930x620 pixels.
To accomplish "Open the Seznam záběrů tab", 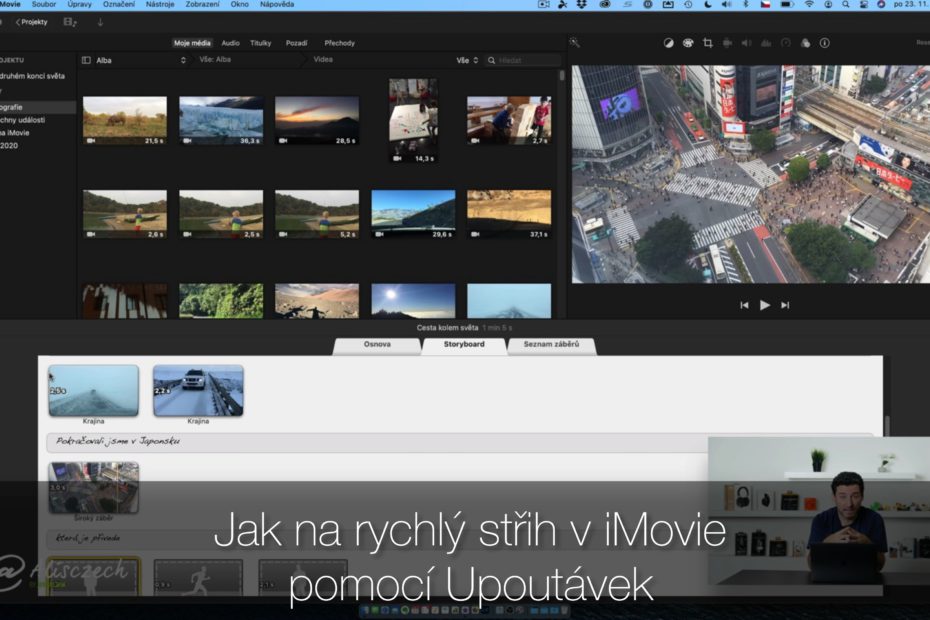I will [551, 345].
